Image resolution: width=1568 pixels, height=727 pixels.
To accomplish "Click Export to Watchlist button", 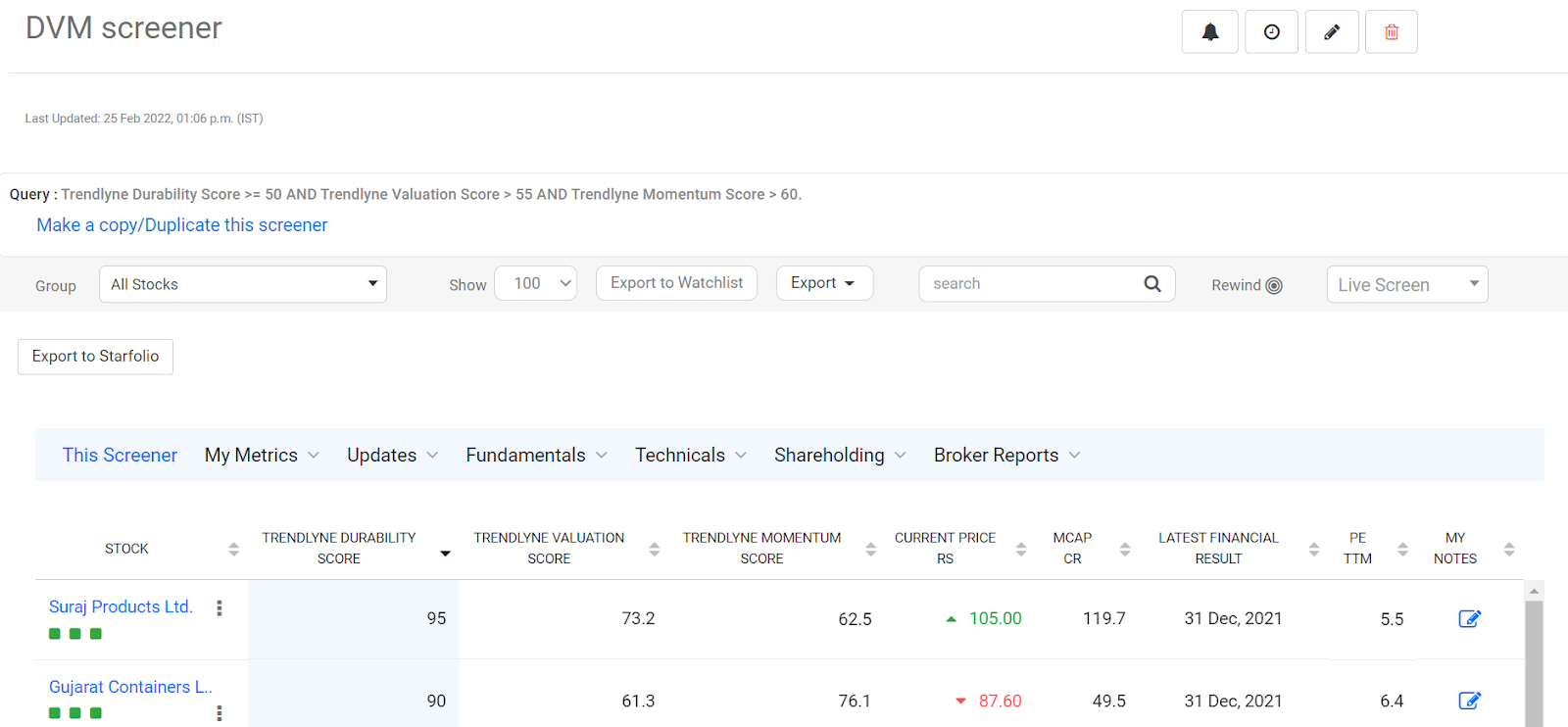I will tap(676, 283).
